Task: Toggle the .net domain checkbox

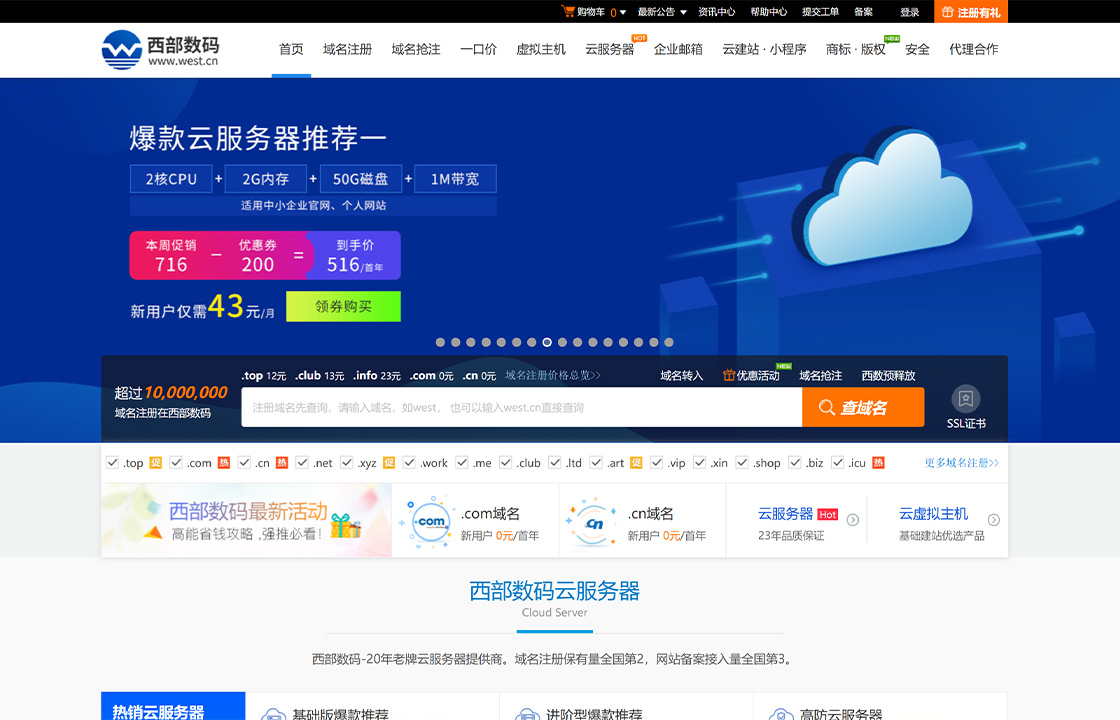Action: 302,462
